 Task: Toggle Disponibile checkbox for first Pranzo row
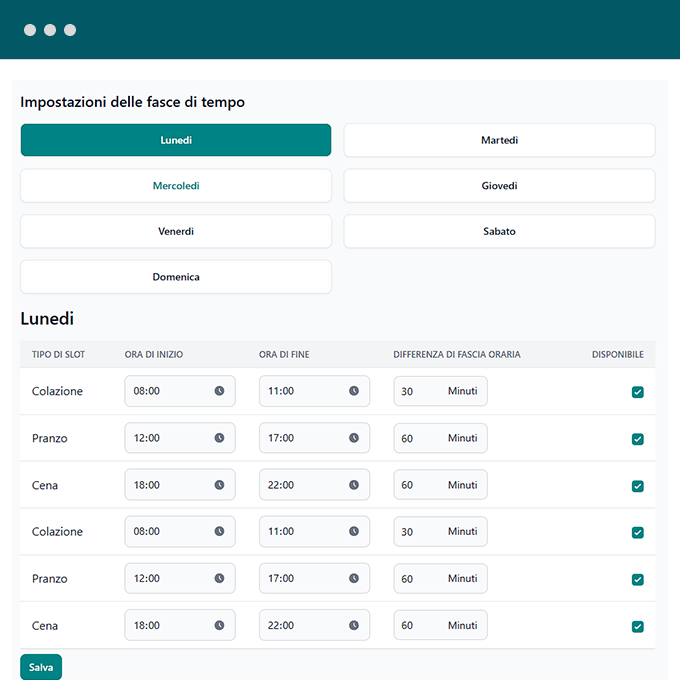click(x=637, y=439)
